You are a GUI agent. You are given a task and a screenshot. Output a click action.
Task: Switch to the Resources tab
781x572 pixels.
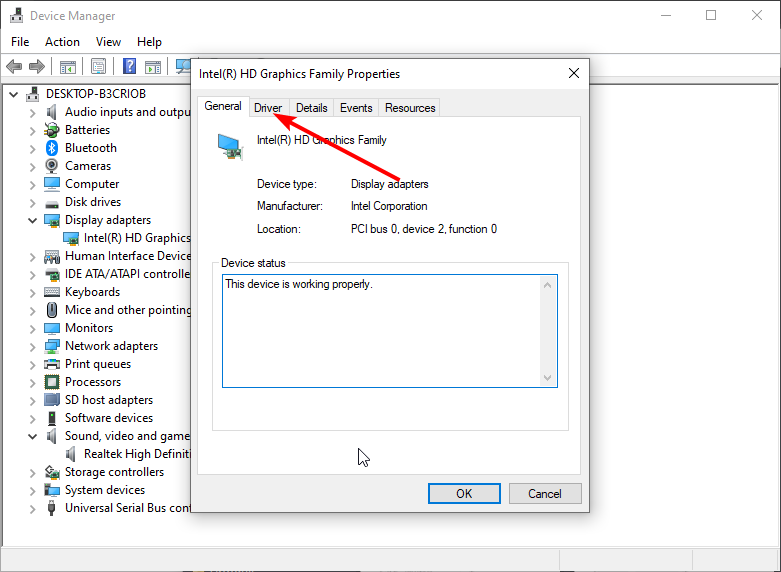click(x=410, y=108)
